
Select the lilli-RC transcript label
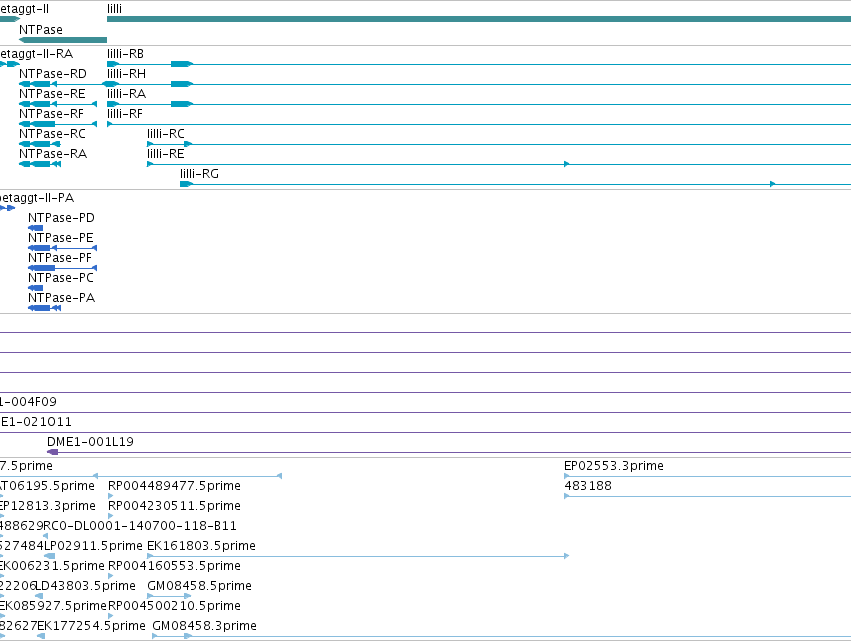pyautogui.click(x=166, y=134)
